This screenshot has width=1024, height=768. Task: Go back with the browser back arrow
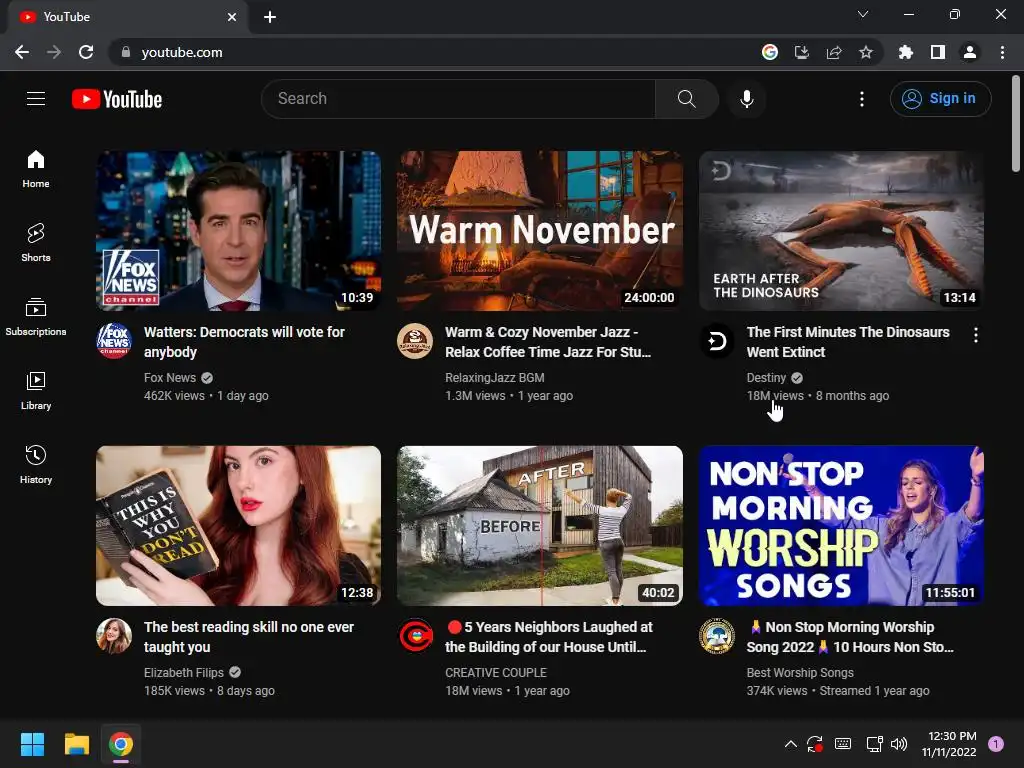22,52
